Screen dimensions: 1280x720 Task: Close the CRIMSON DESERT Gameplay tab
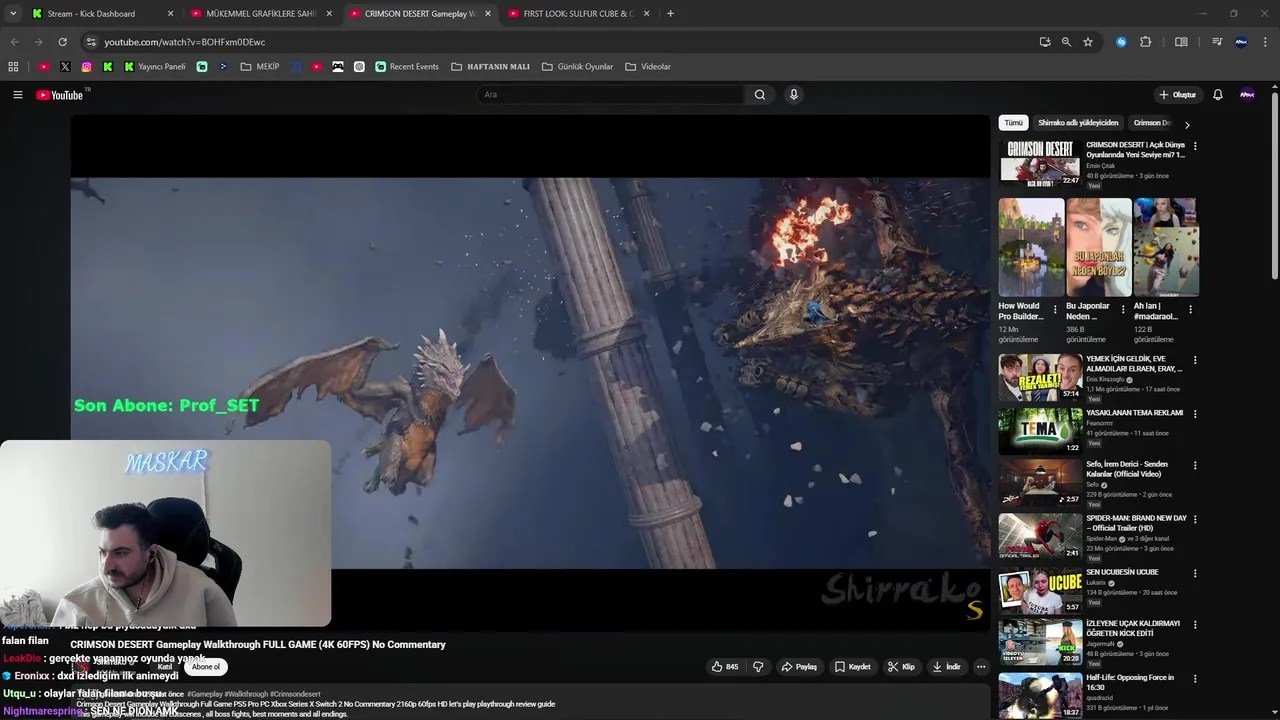(x=488, y=14)
